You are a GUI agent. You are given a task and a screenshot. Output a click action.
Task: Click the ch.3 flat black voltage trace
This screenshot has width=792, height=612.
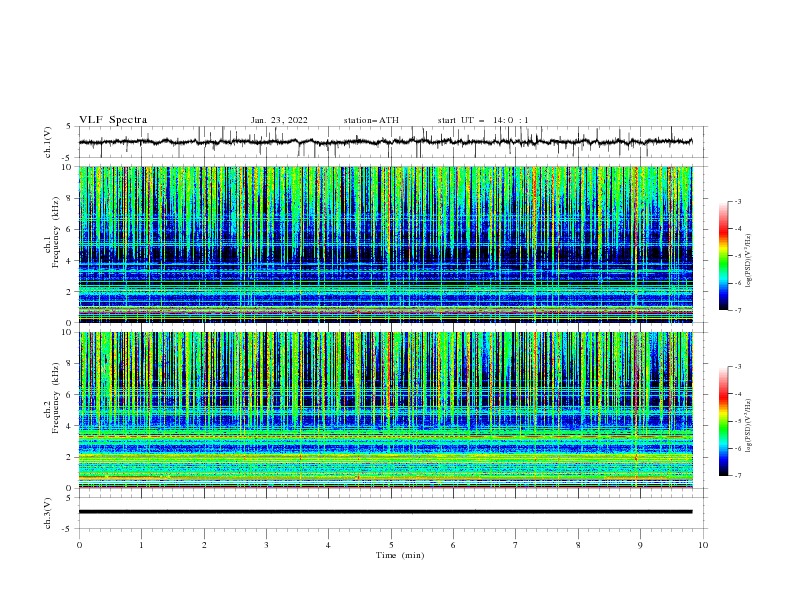[385, 512]
